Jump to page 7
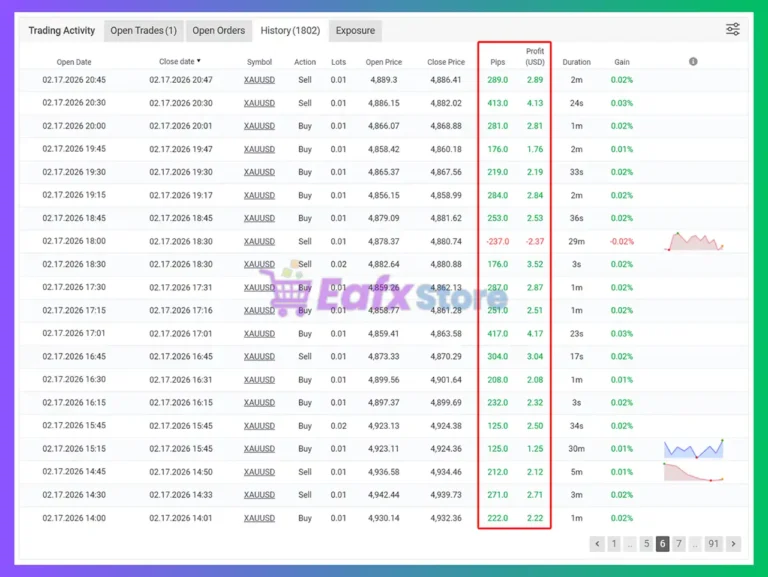Image resolution: width=768 pixels, height=577 pixels. (x=679, y=544)
